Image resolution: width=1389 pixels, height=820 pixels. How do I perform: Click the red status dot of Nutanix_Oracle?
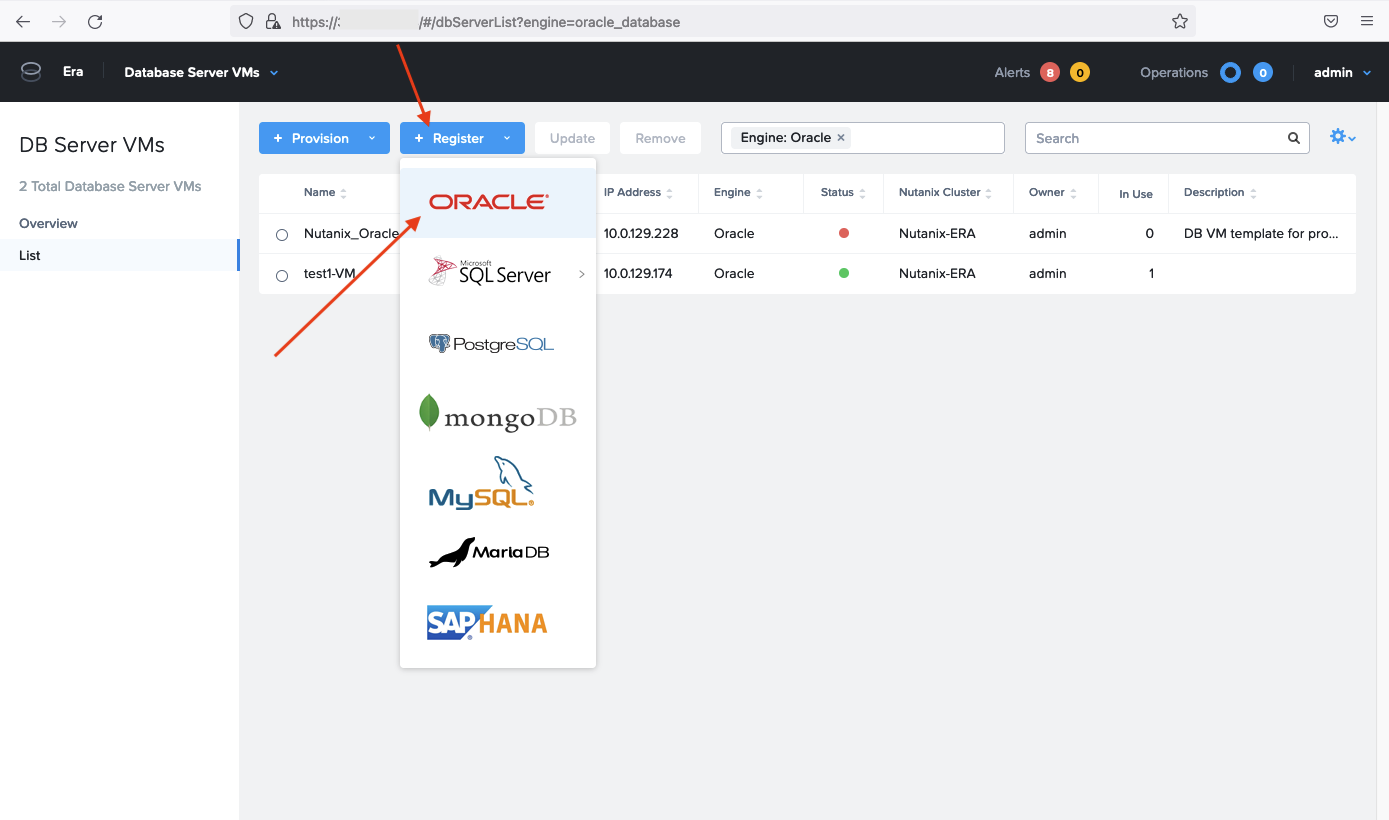point(844,233)
